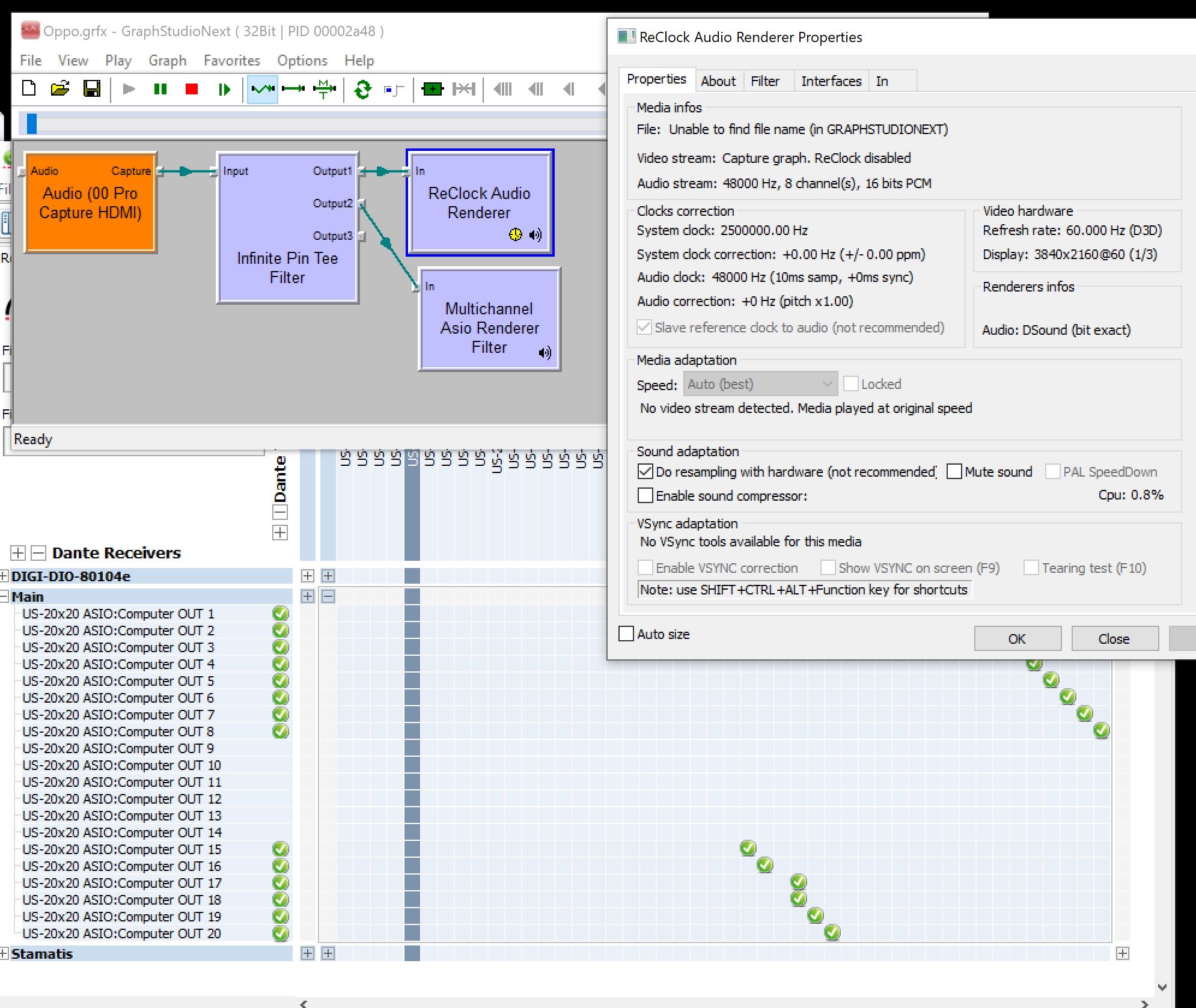Switch to the Interfaces tab
1196x1008 pixels.
click(831, 81)
